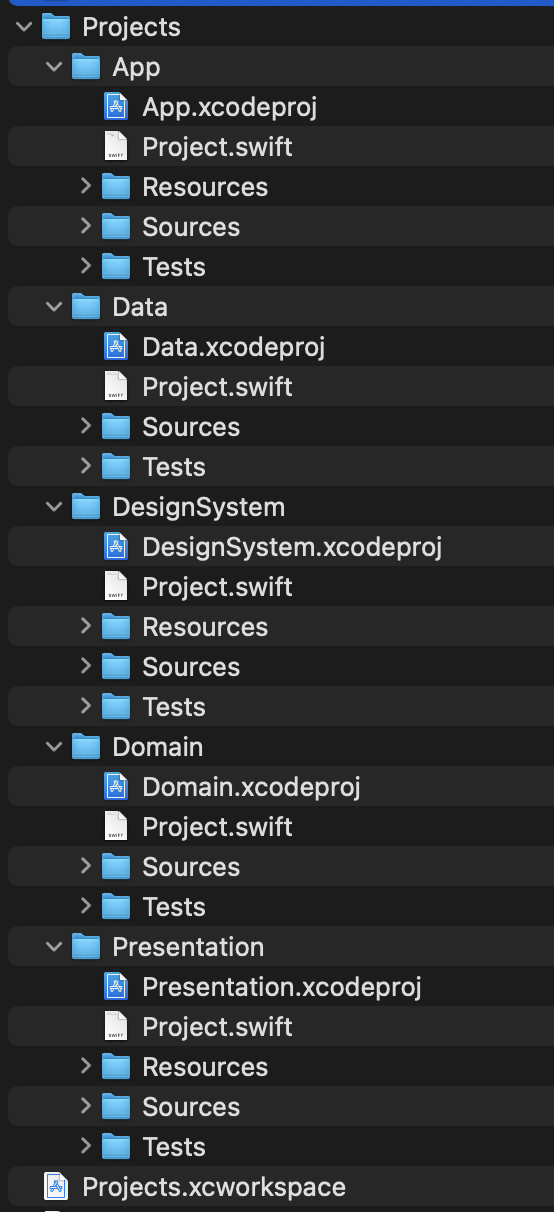Collapse the App folder chevron
The height and width of the screenshot is (1212, 554).
(54, 67)
